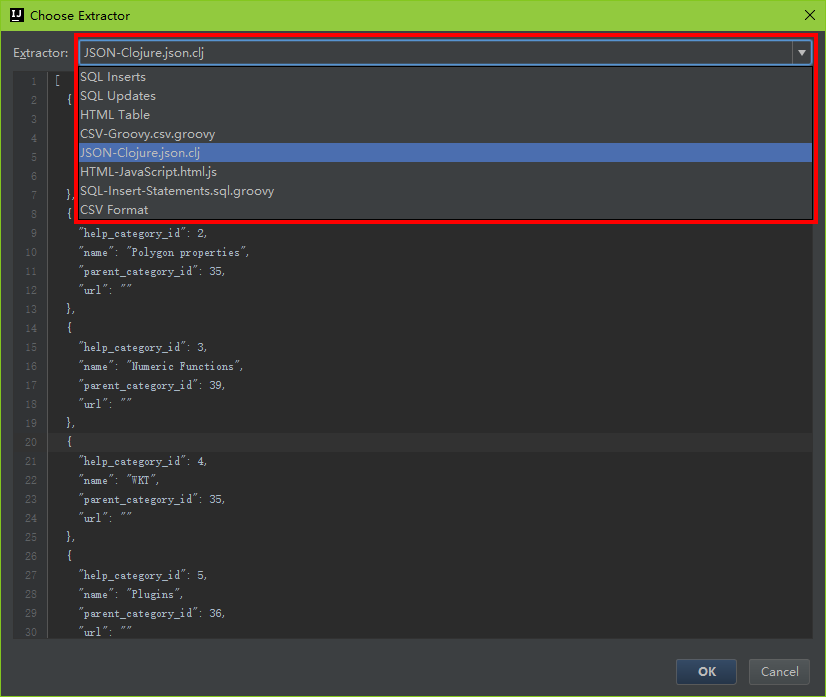The width and height of the screenshot is (826, 697).
Task: Collapse the Extractor dropdown arrow
Action: click(801, 53)
